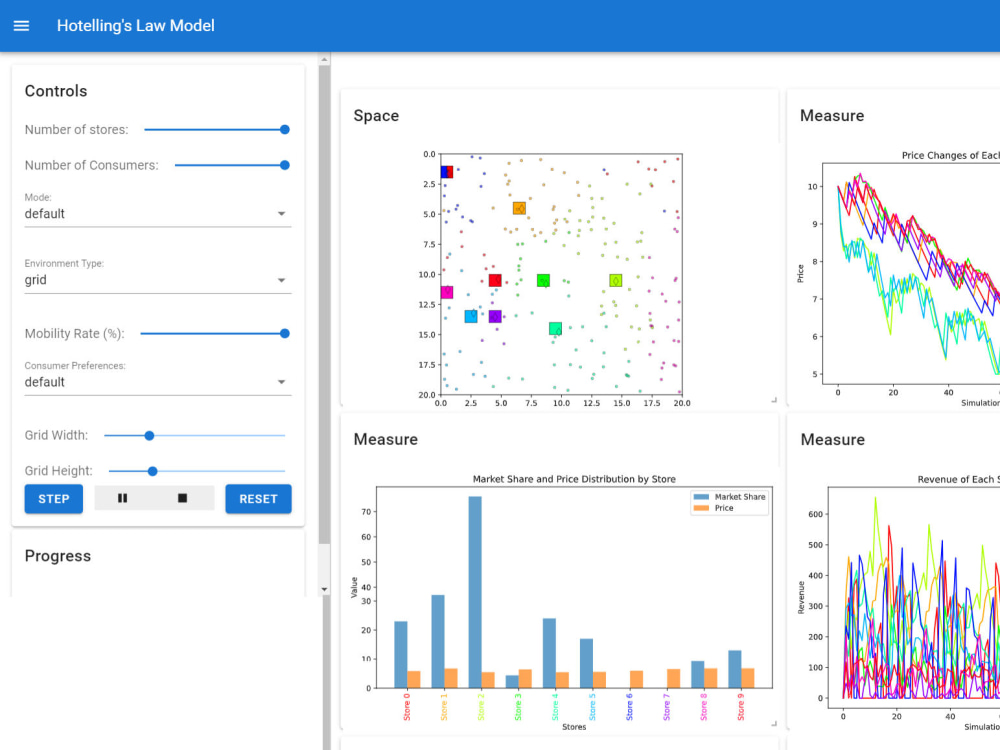Viewport: 1000px width, 750px height.
Task: Adjust the Mobility Rate slider handle
Action: click(285, 334)
